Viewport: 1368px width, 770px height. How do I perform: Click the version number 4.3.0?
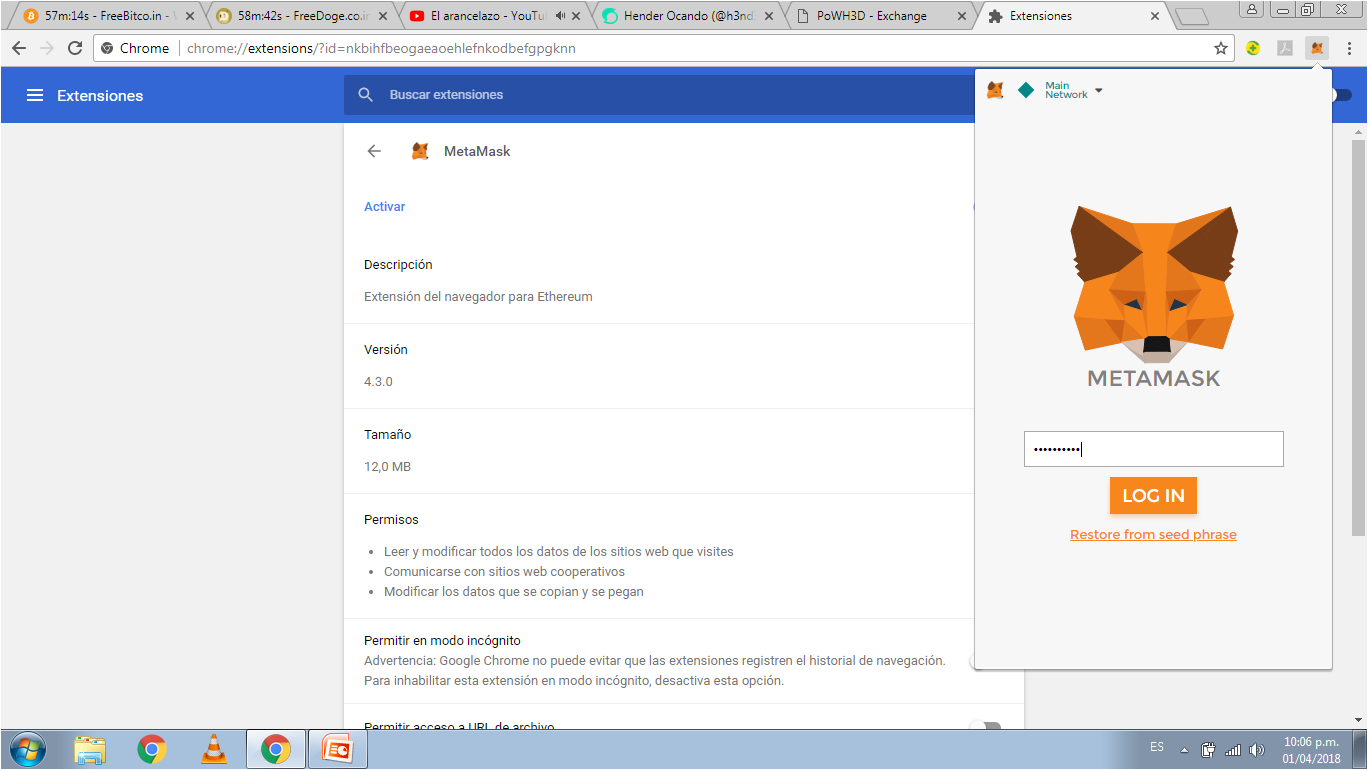378,382
